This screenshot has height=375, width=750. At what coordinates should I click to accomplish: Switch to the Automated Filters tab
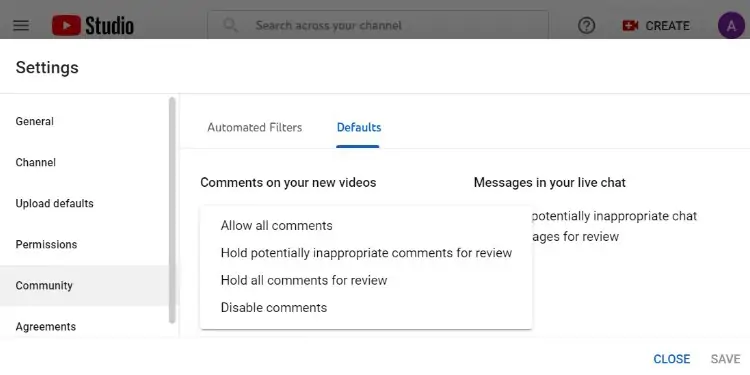pos(254,128)
